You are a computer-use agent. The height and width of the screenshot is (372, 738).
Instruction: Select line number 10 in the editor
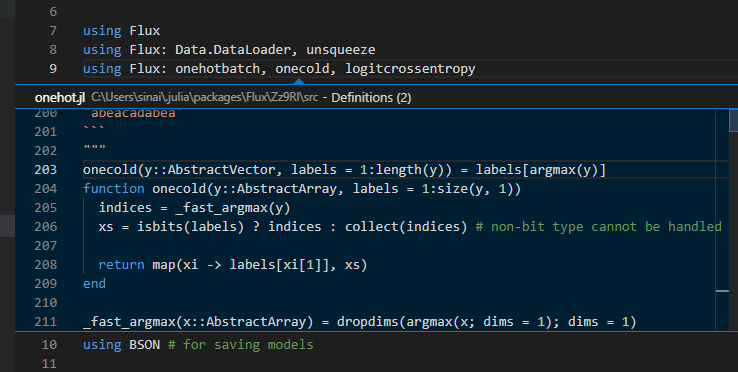tap(49, 345)
